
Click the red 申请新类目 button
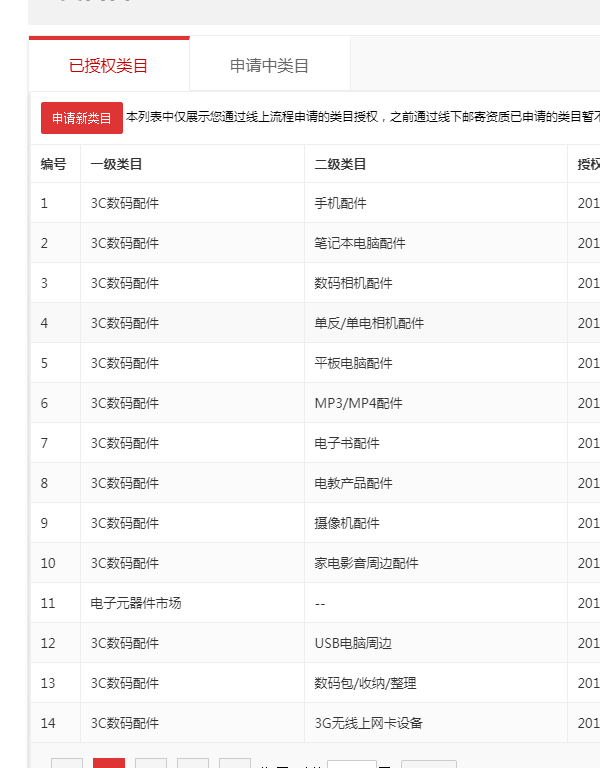[82, 118]
